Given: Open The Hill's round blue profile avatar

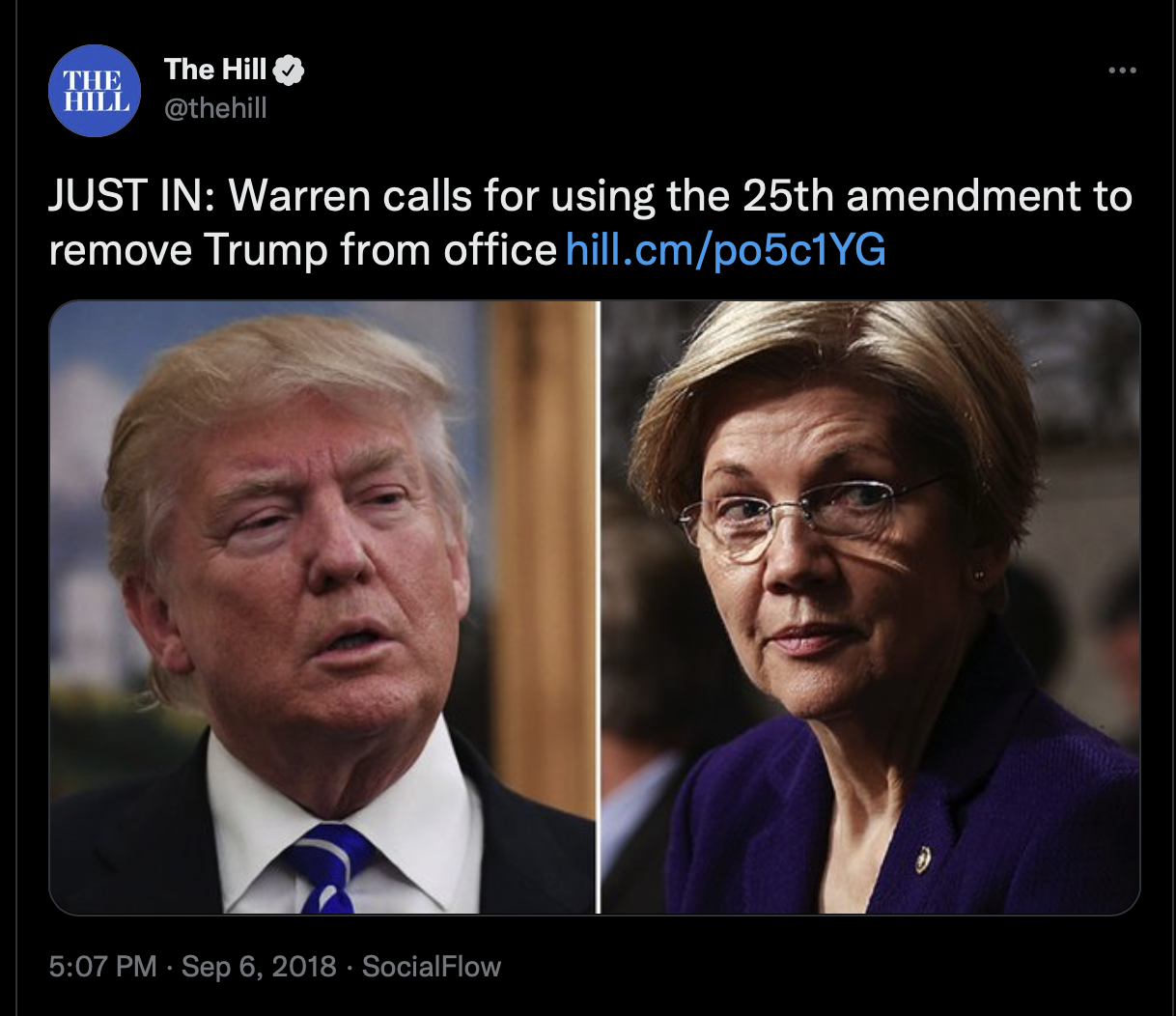Looking at the screenshot, I should [x=95, y=90].
